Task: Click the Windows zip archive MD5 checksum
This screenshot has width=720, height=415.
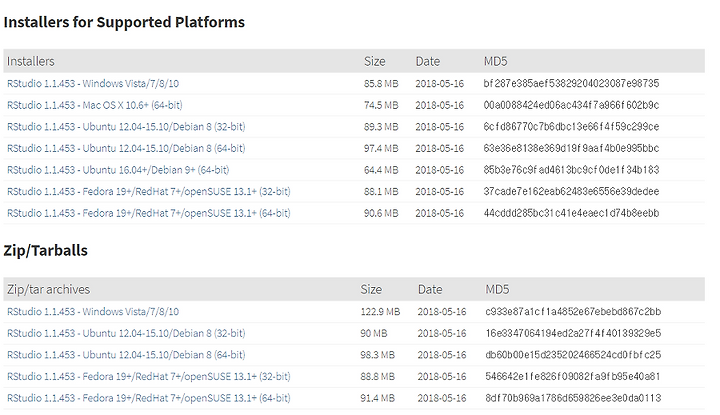Action: pyautogui.click(x=573, y=312)
